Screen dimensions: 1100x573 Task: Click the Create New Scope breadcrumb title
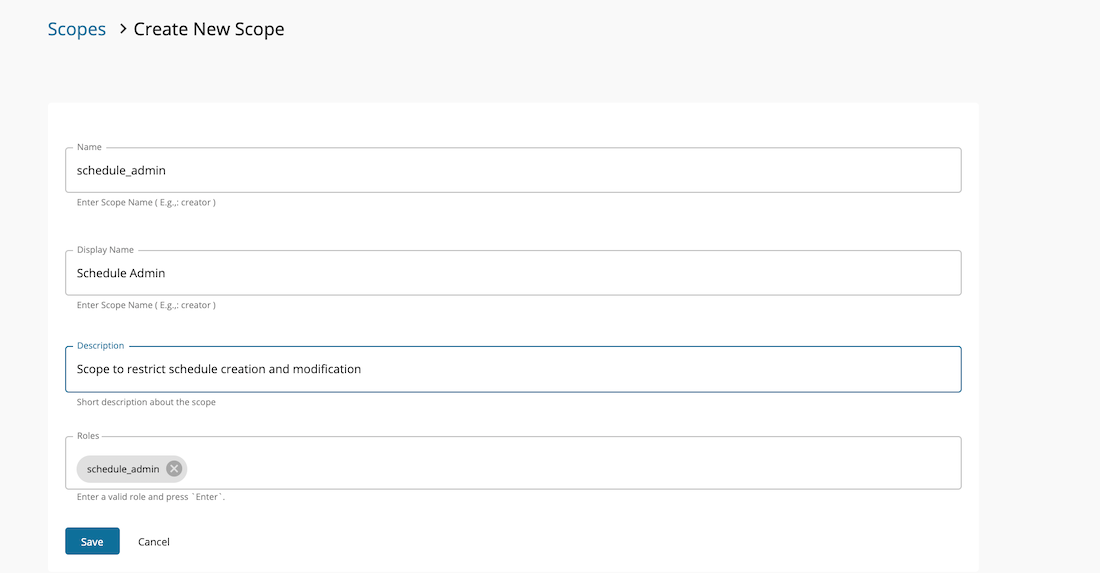(x=209, y=29)
